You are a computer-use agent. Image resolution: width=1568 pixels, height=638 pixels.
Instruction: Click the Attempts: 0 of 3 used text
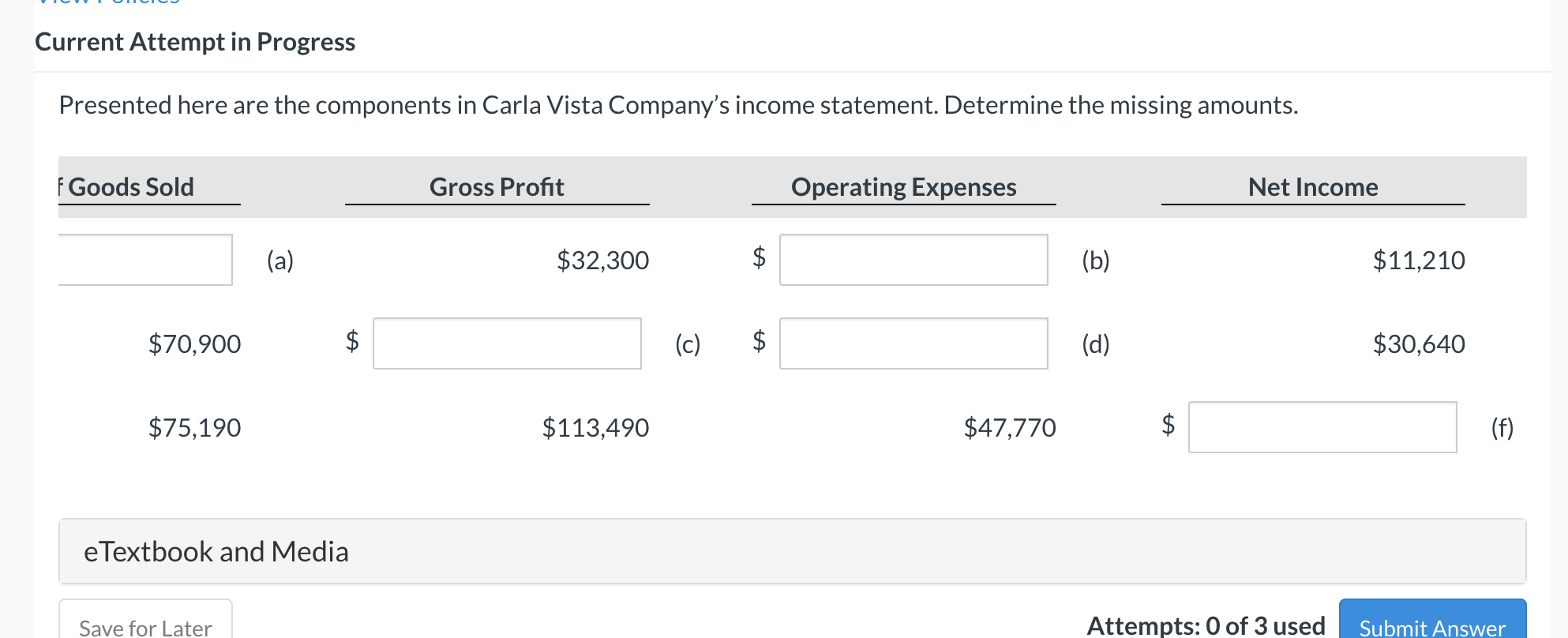coord(1206,625)
